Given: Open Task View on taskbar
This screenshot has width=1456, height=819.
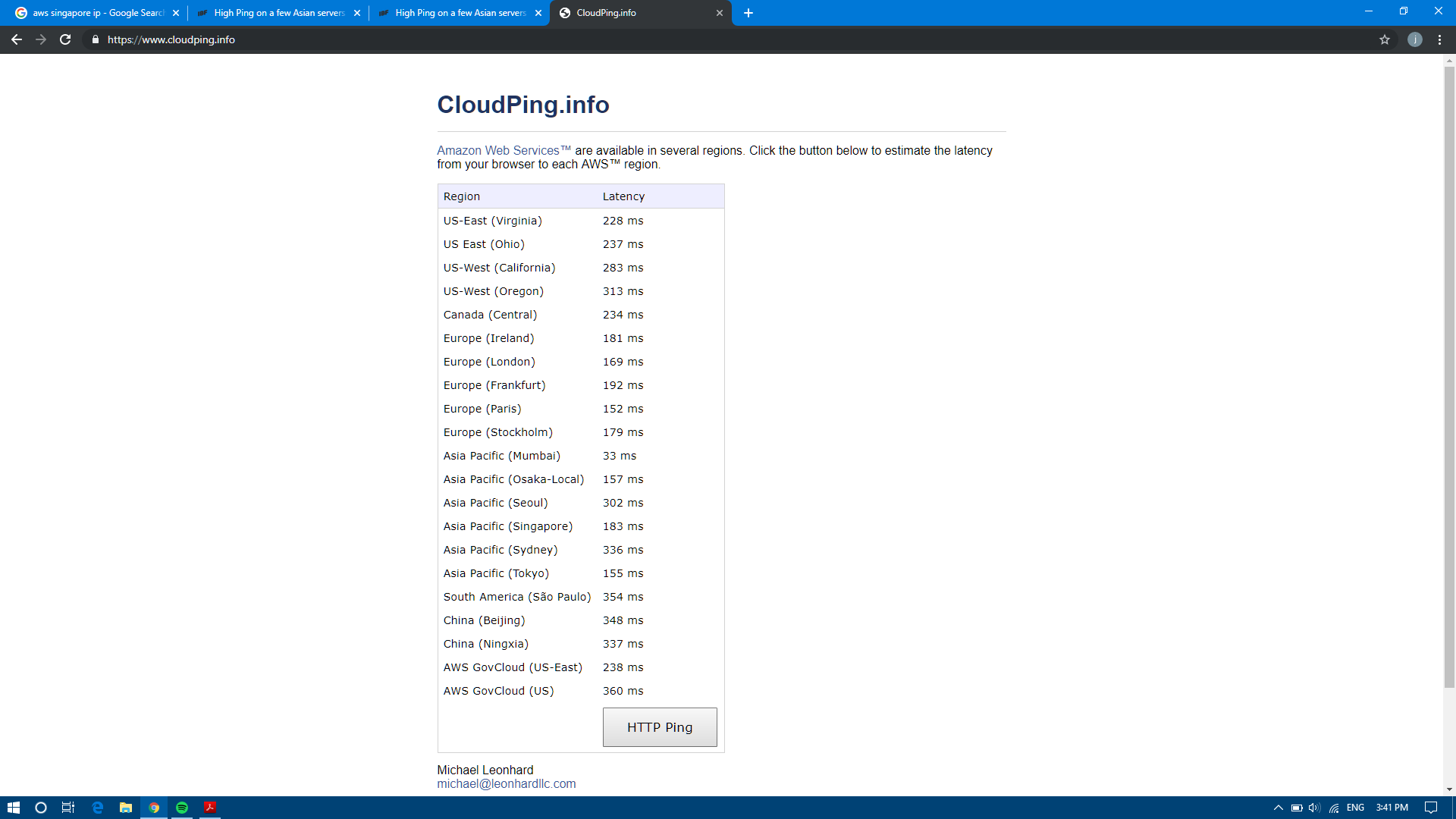Looking at the screenshot, I should (68, 808).
